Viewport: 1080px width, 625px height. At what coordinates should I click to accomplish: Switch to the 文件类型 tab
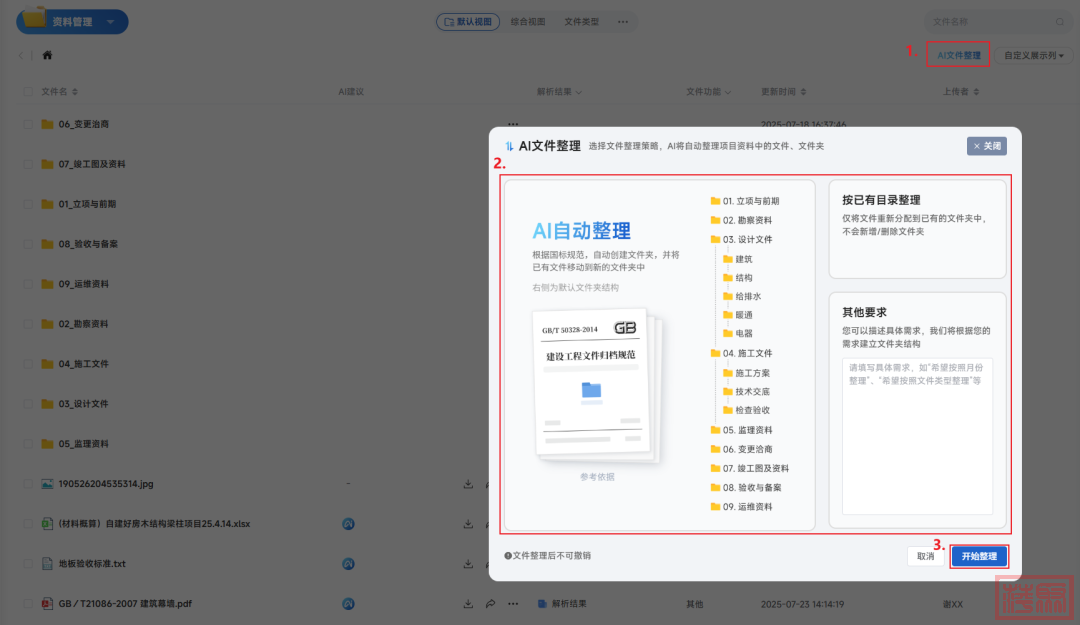(x=581, y=21)
